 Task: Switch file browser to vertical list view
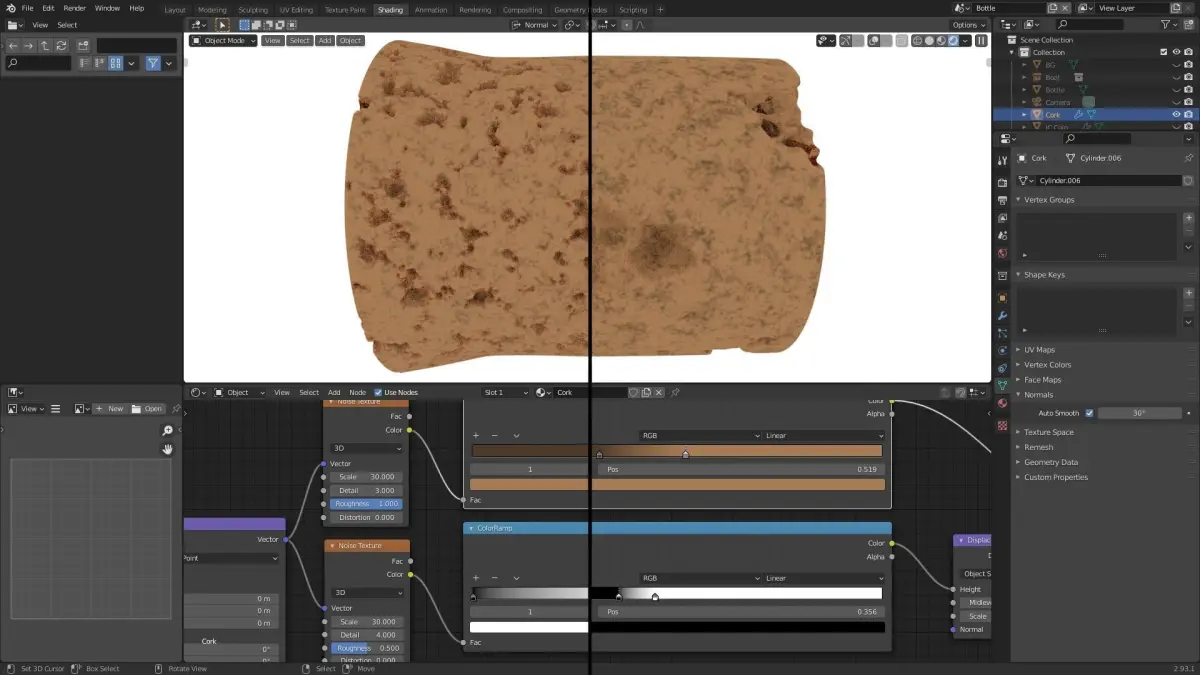point(85,63)
